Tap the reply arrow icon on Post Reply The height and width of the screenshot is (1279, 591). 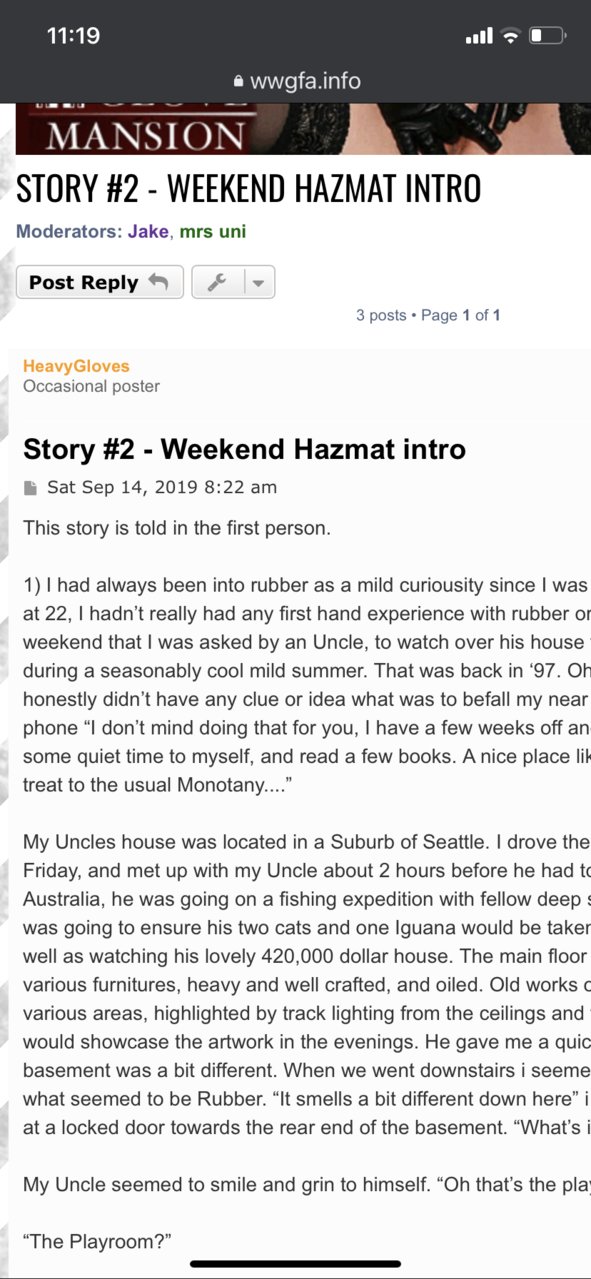point(158,282)
